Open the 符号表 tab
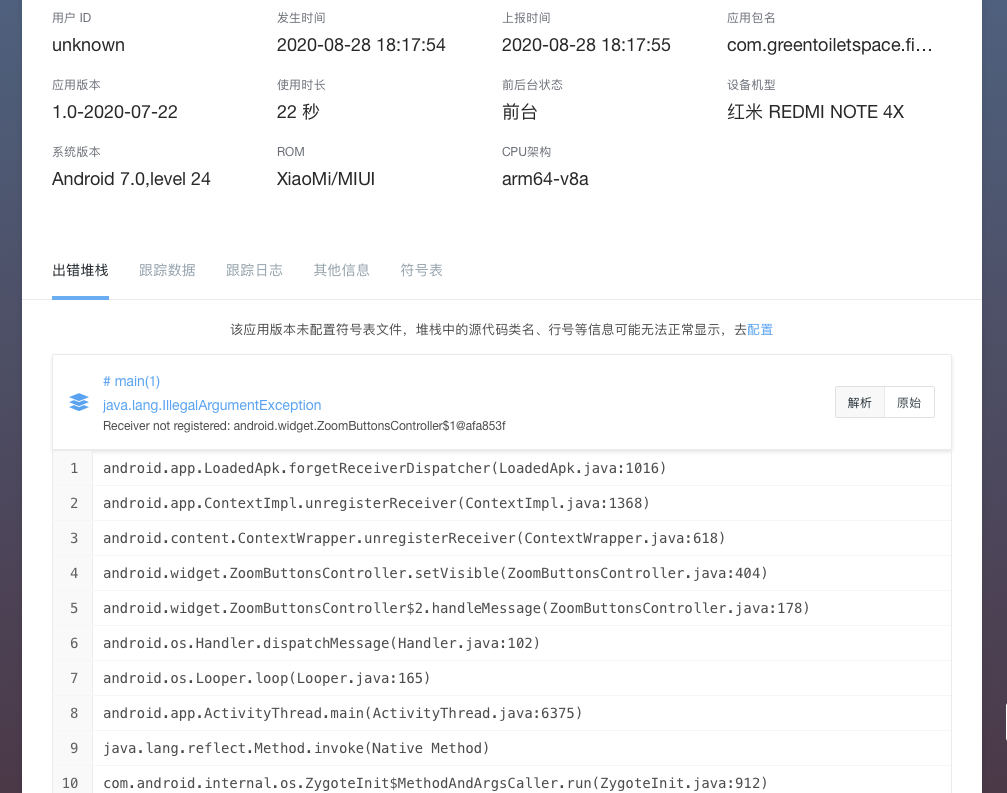Screen dimensions: 1007x793 [x=421, y=270]
